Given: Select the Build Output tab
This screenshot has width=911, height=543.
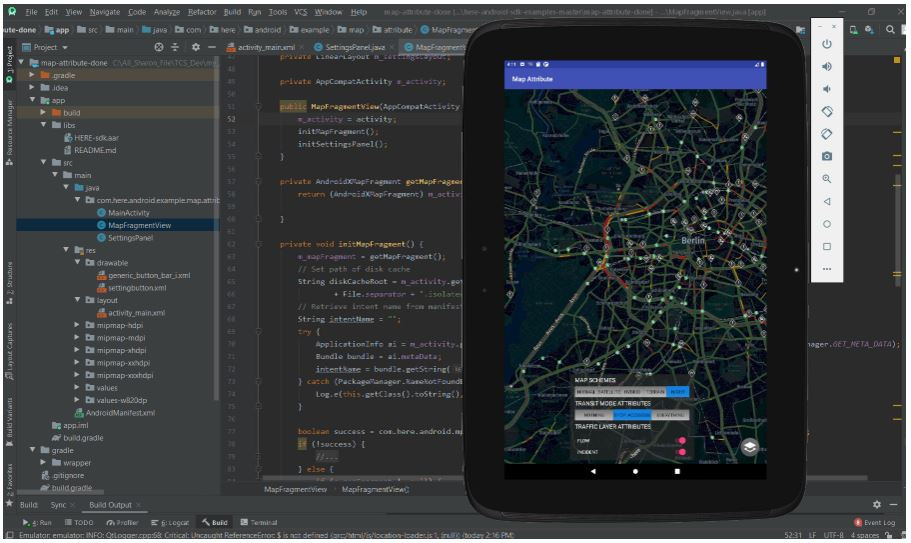Looking at the screenshot, I should tap(110, 505).
